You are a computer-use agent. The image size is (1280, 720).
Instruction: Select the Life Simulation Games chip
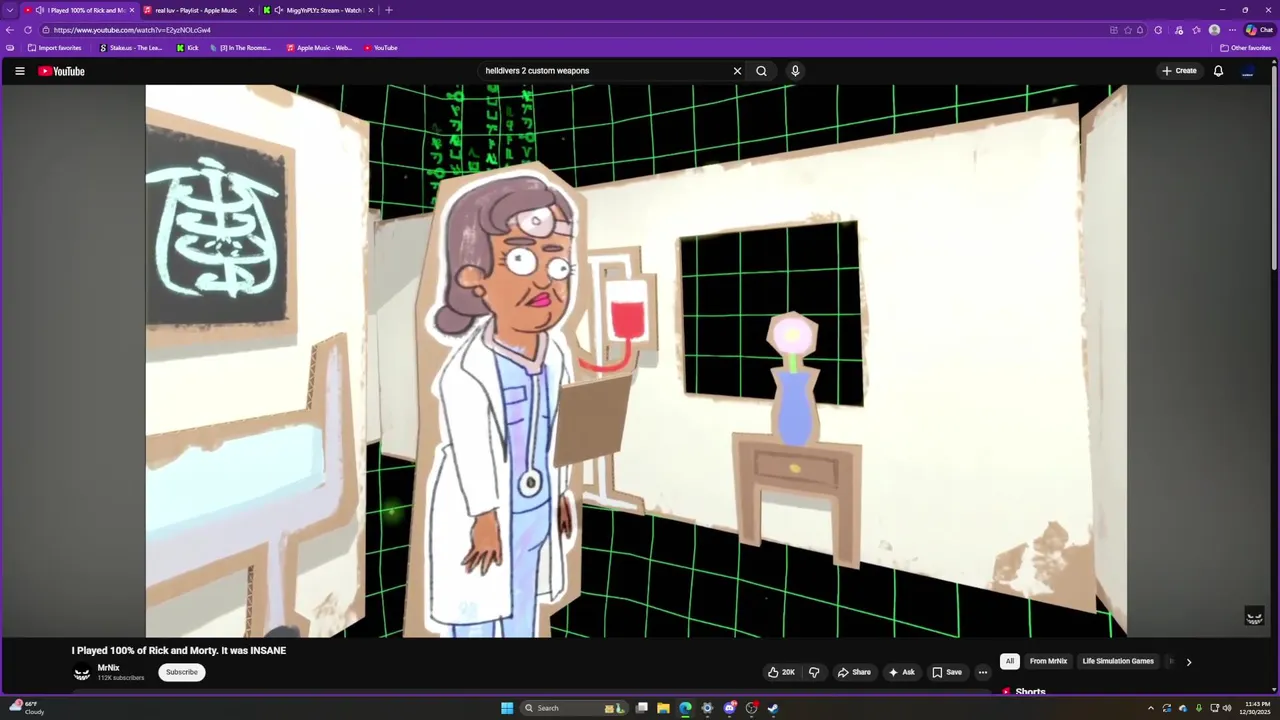pyautogui.click(x=1118, y=661)
